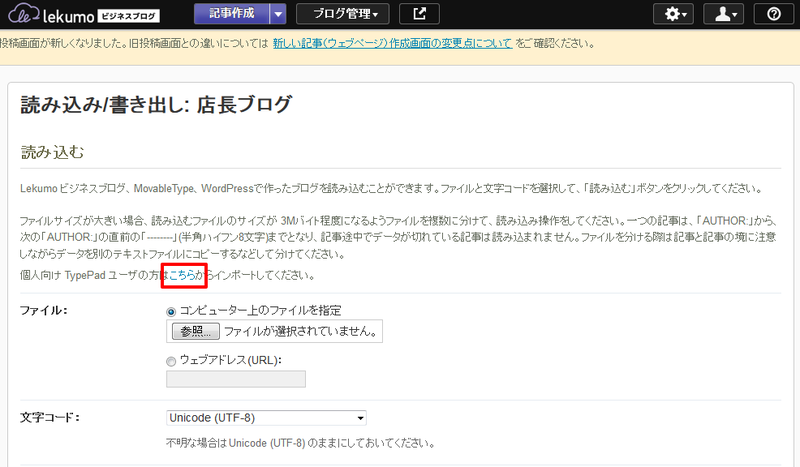The image size is (800, 467).
Task: Open the ブログ管理 menu
Action: point(342,14)
